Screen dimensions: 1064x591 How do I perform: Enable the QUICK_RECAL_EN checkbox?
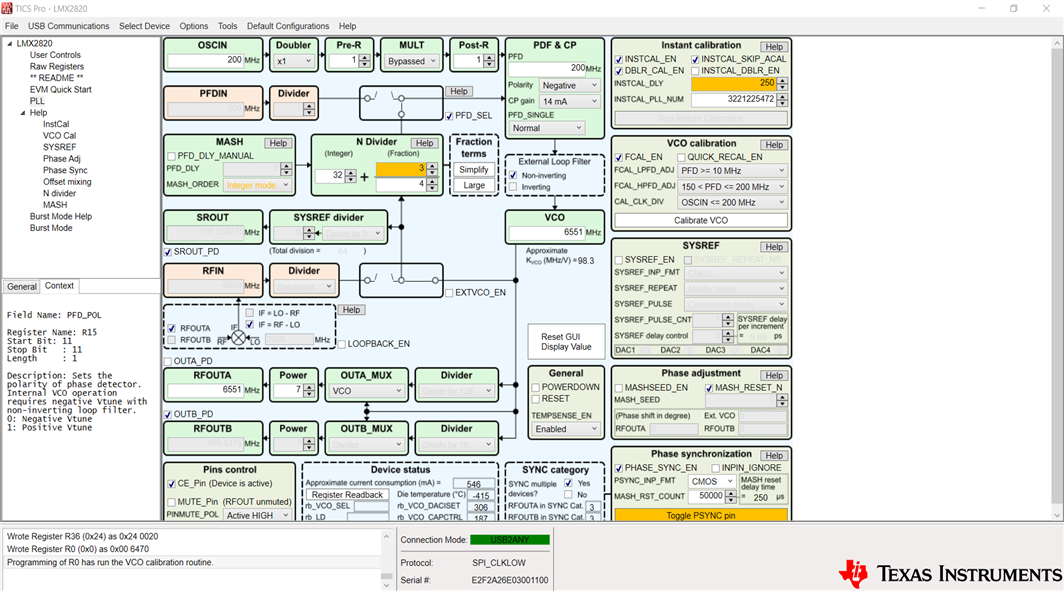pyautogui.click(x=681, y=157)
